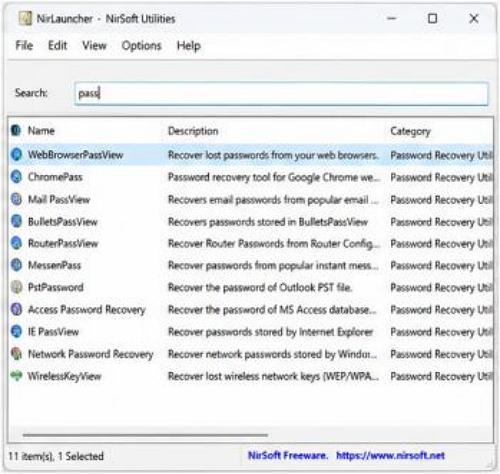Click description 'Recover network passwords stored by Windows'
The height and width of the screenshot is (474, 500).
(x=272, y=354)
